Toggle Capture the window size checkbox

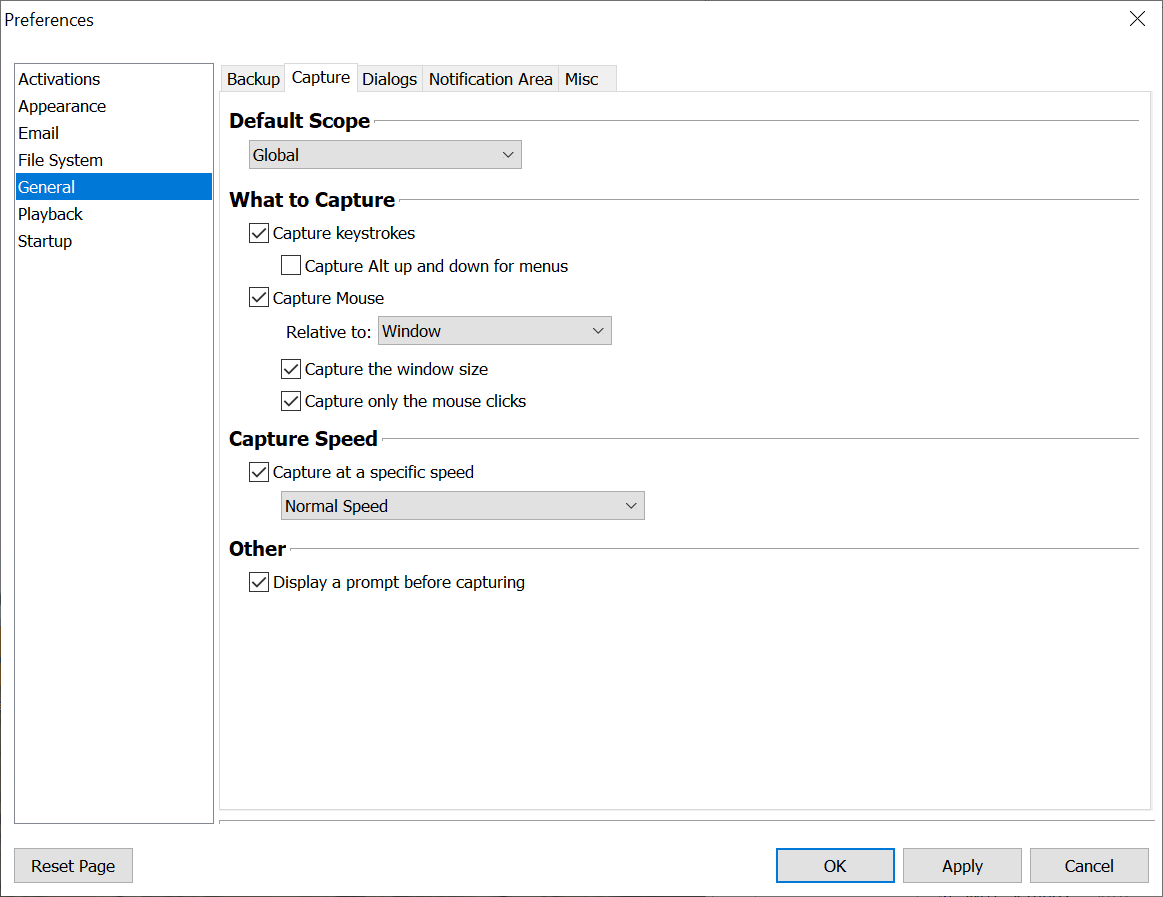pos(291,369)
